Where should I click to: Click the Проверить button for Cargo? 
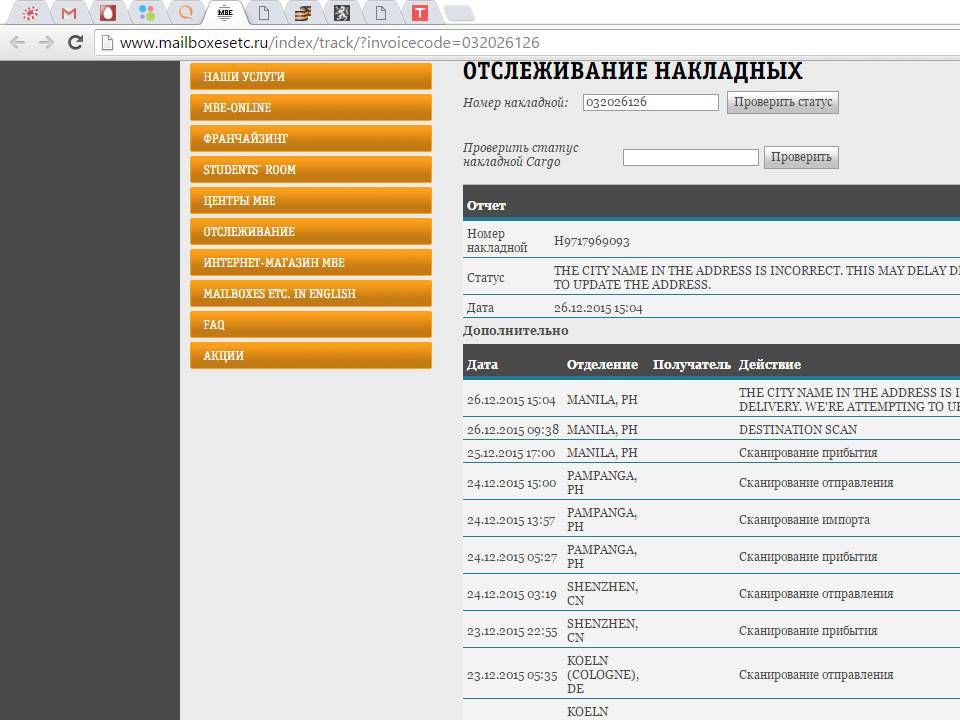click(801, 157)
